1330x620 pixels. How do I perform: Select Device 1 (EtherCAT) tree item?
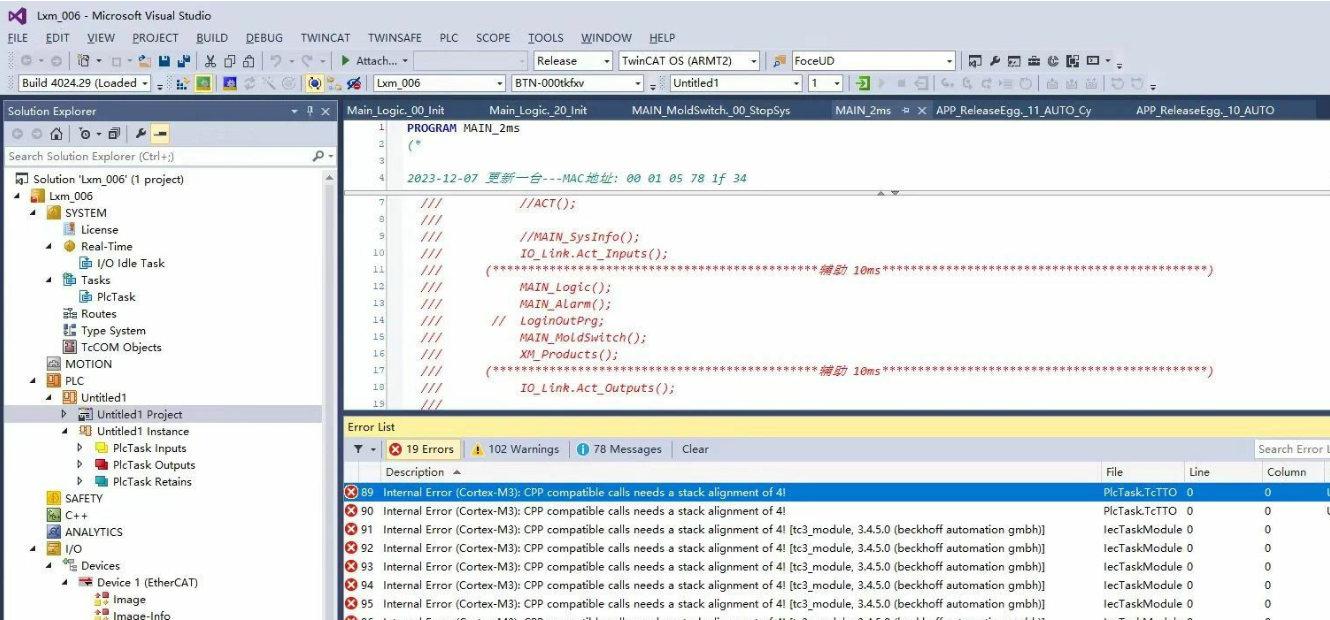click(147, 582)
